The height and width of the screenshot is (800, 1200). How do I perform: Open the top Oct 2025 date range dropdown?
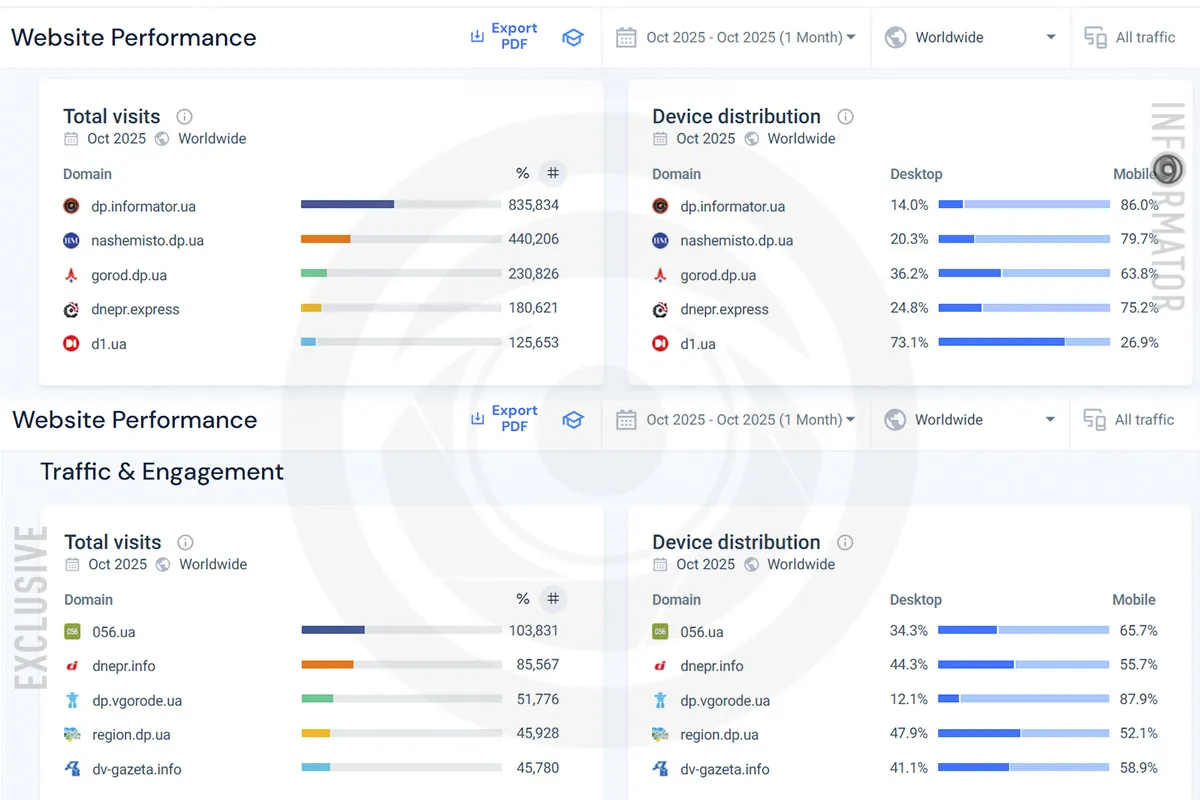click(x=737, y=38)
